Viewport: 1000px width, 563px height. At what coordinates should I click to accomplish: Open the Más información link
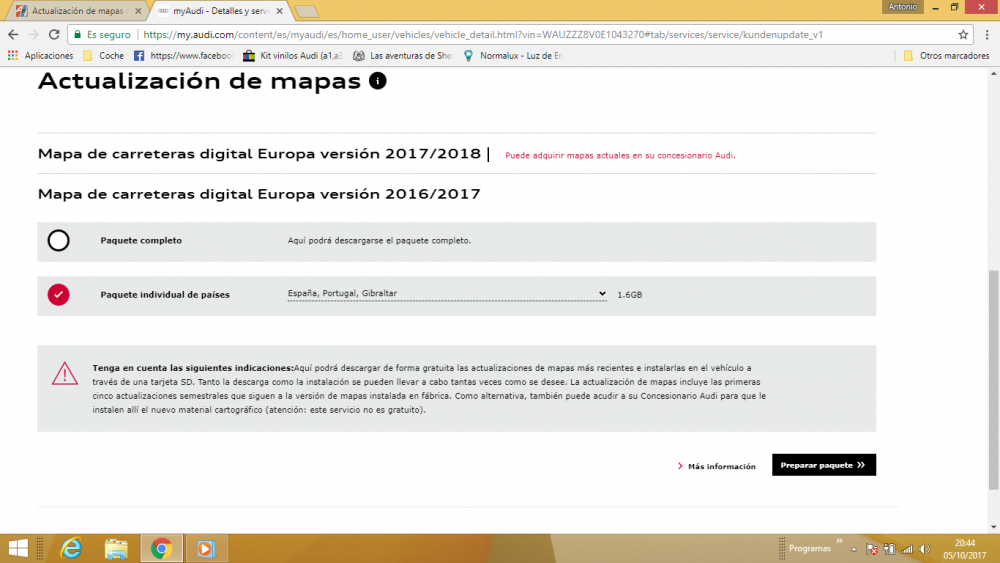[716, 466]
